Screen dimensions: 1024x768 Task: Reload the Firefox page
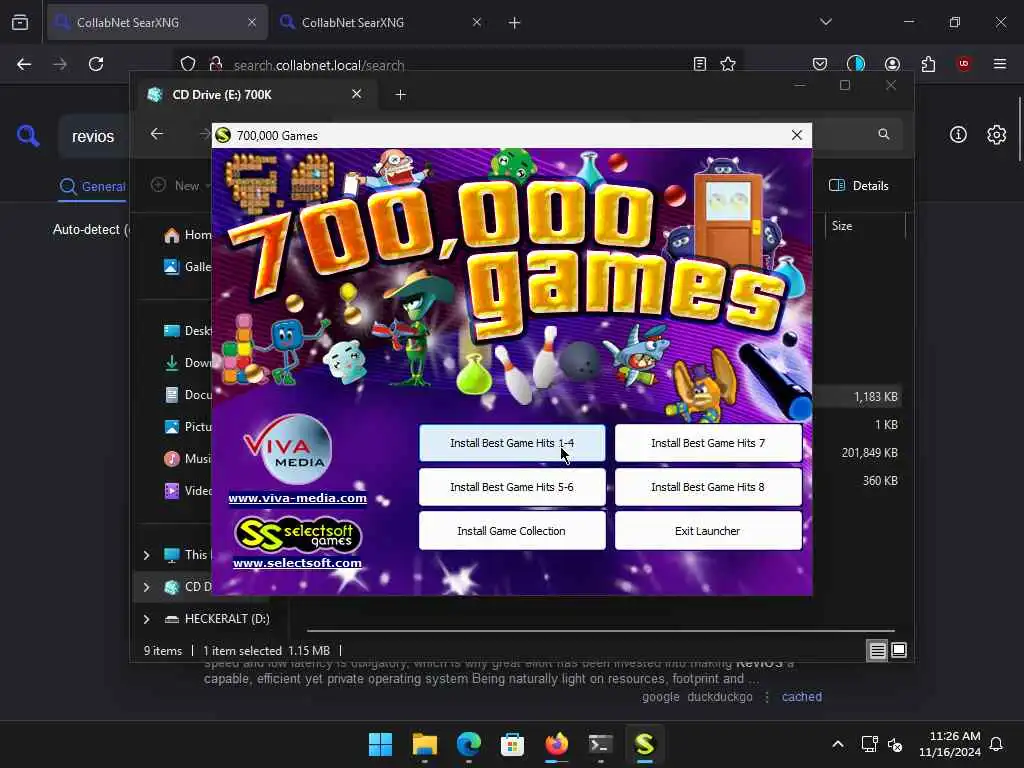tap(96, 64)
